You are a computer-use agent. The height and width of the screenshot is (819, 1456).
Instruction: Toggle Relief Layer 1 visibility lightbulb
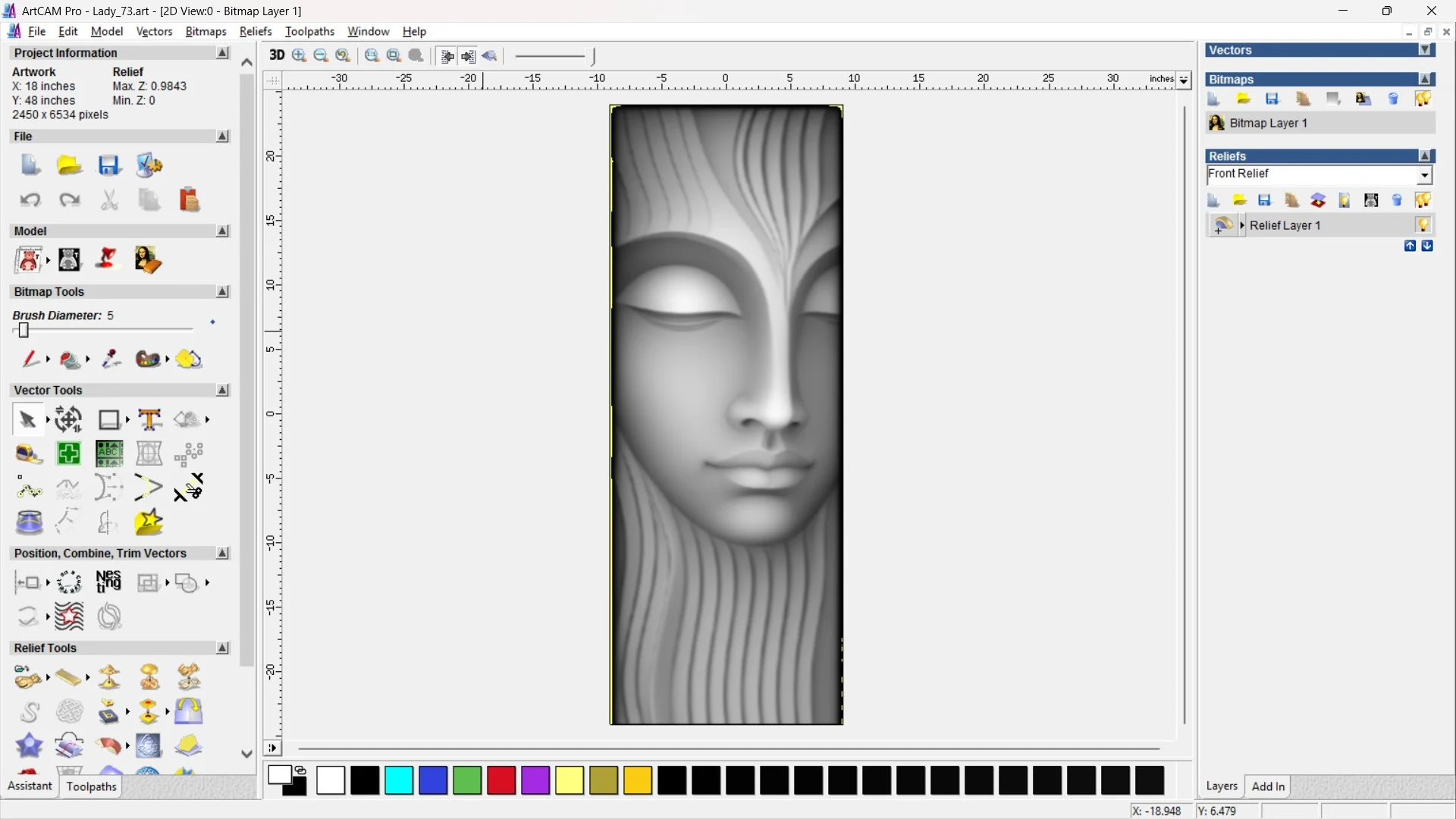point(1423,225)
